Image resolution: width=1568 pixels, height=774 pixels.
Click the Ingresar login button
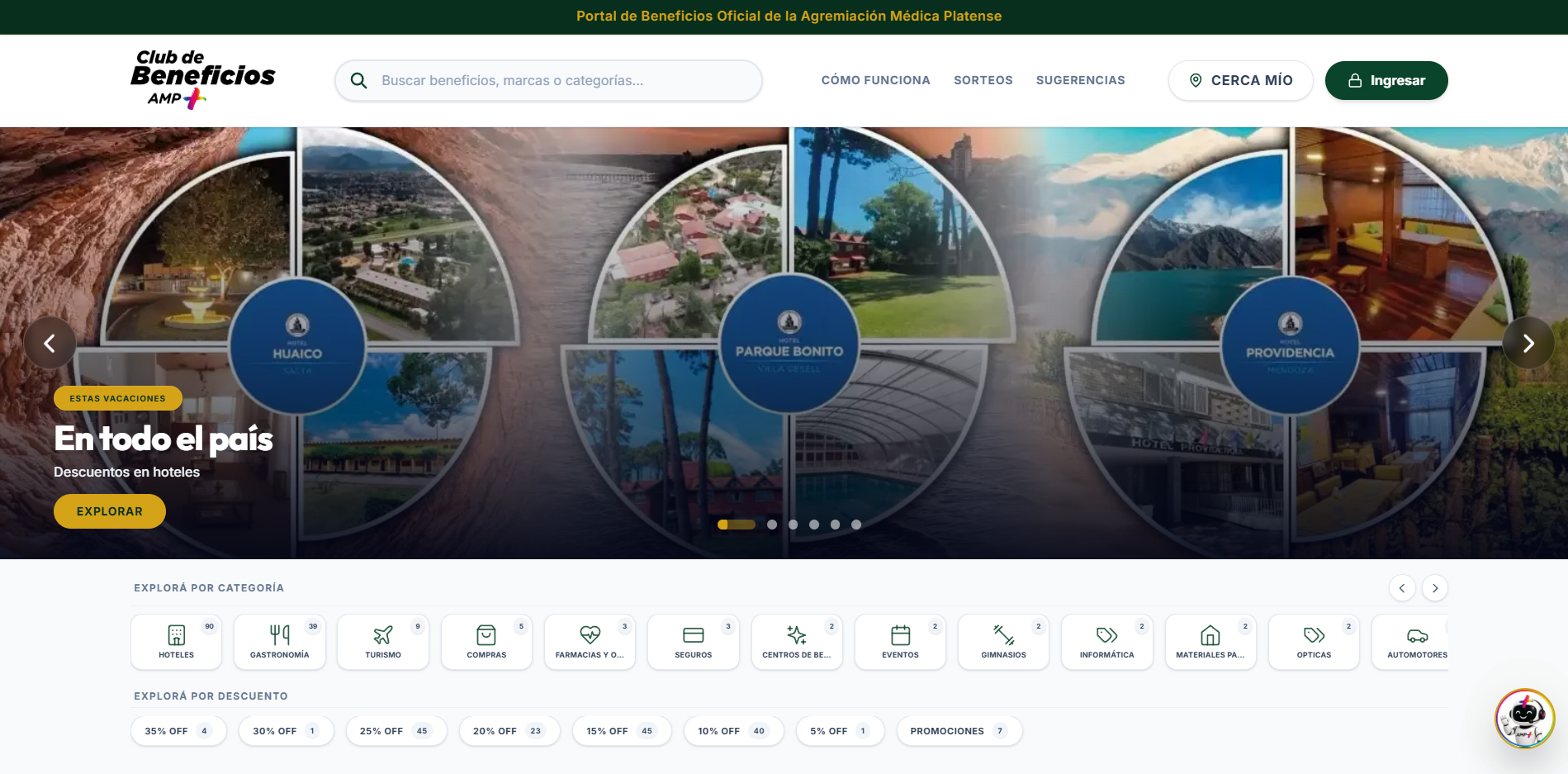pos(1386,80)
